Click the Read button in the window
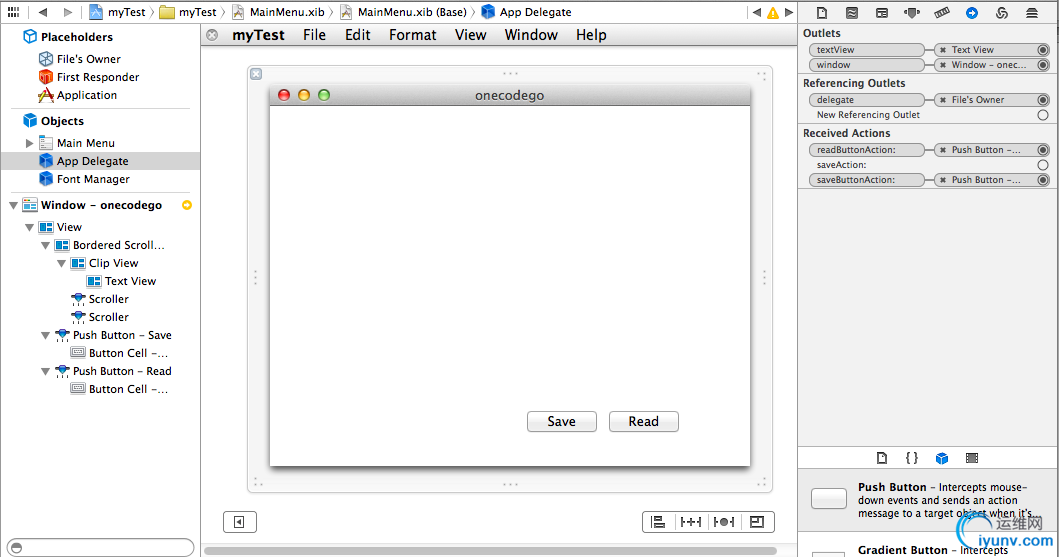 pos(644,421)
